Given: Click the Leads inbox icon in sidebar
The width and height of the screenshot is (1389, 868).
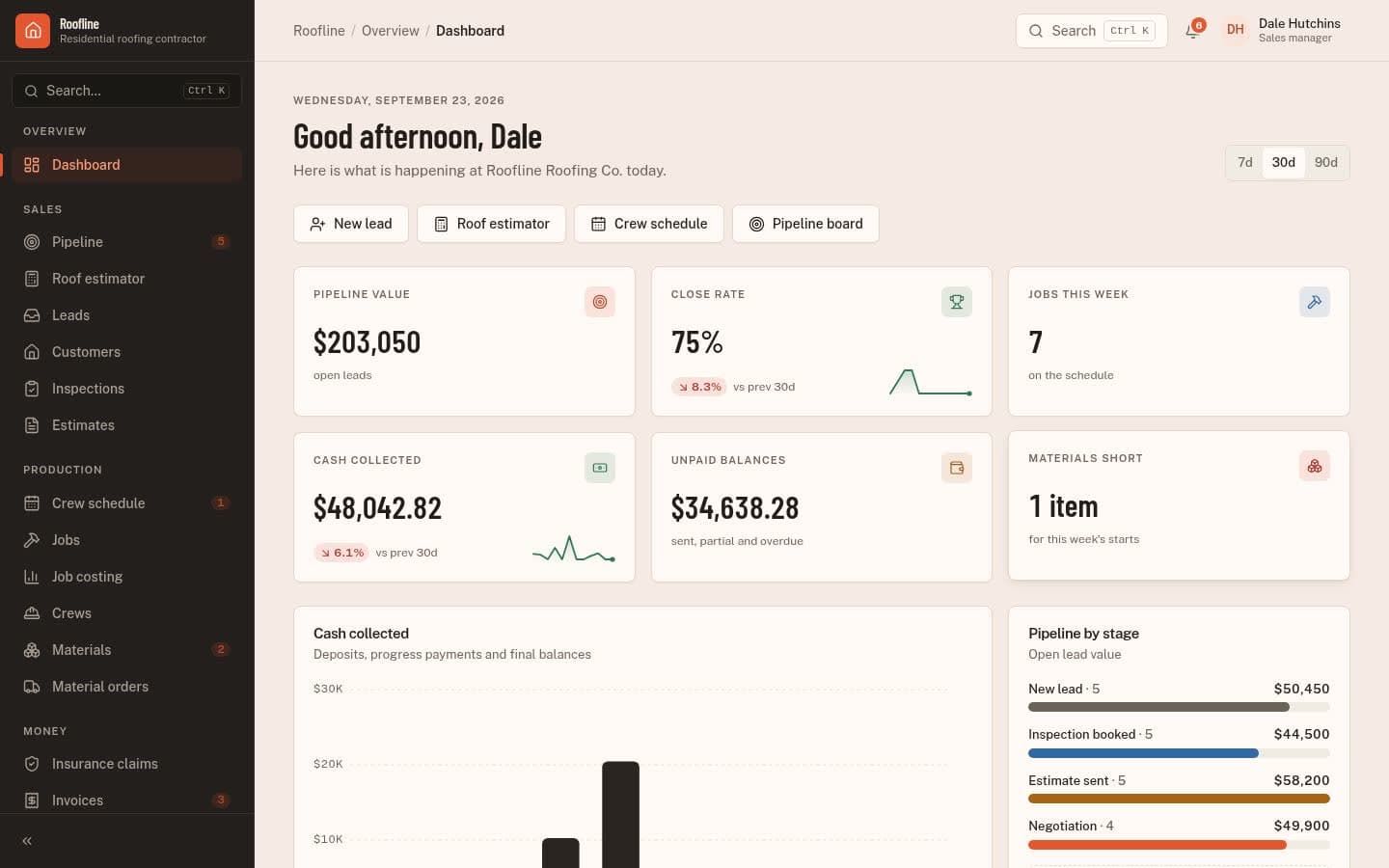Looking at the screenshot, I should tap(32, 315).
